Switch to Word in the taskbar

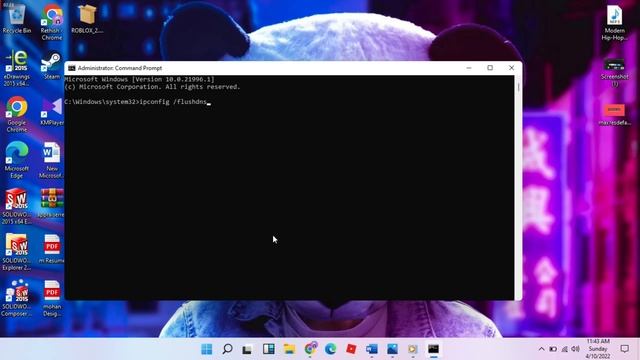click(x=371, y=349)
